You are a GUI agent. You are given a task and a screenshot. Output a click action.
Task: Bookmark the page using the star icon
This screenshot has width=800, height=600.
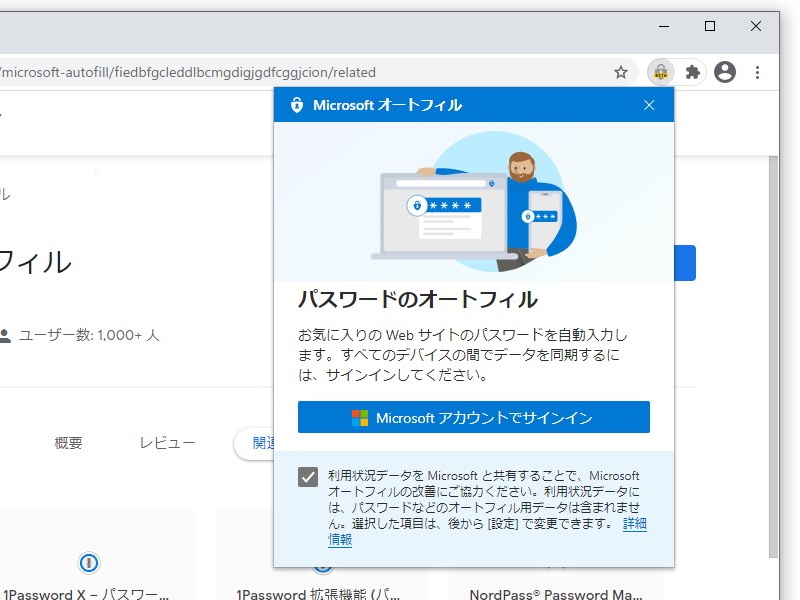click(x=621, y=72)
